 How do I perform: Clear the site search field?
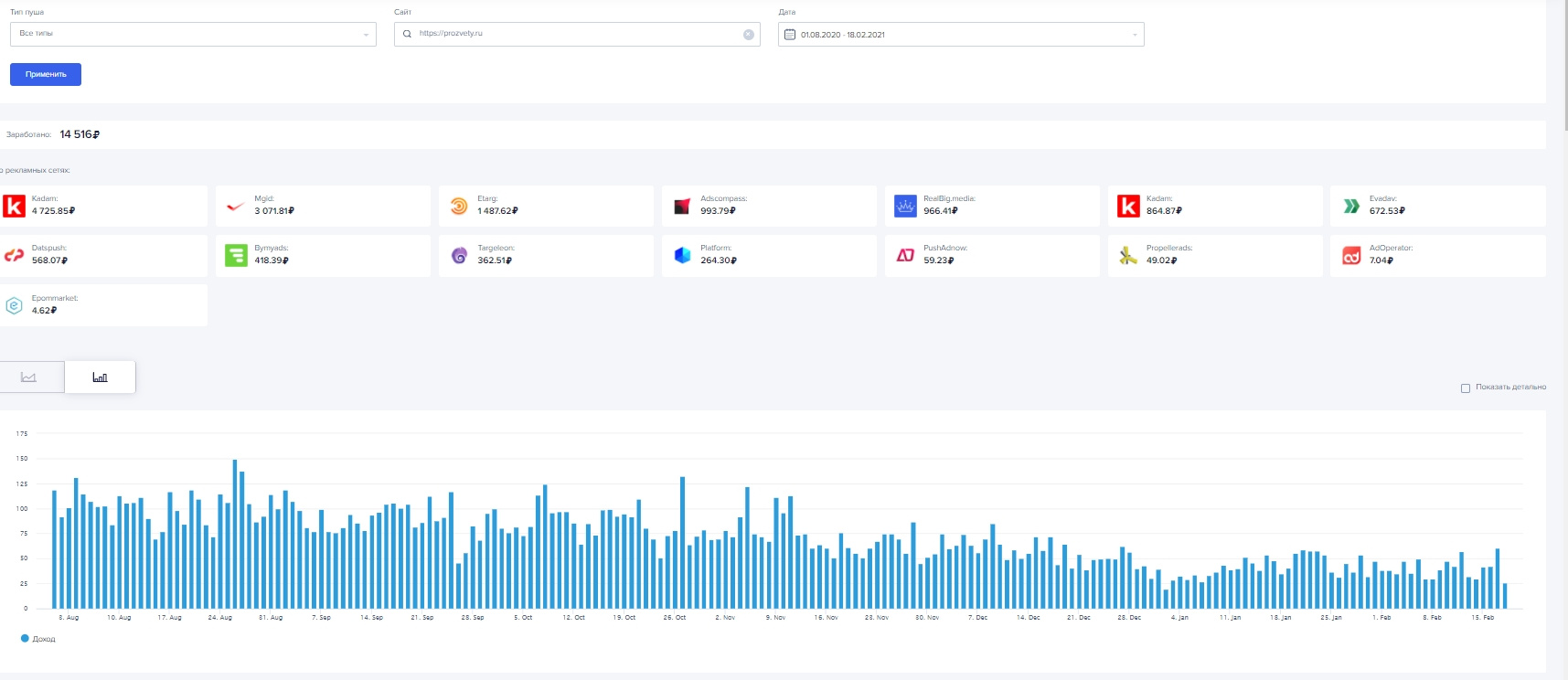tap(749, 35)
